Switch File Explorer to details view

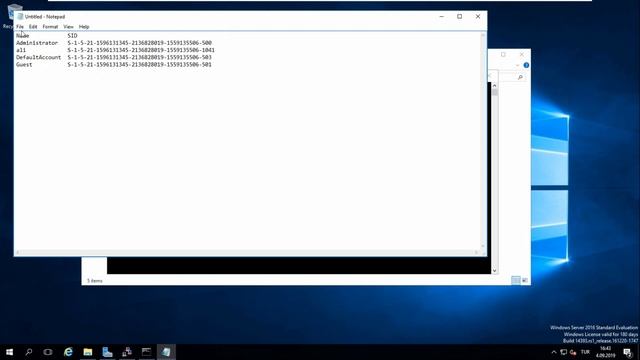pyautogui.click(x=516, y=280)
